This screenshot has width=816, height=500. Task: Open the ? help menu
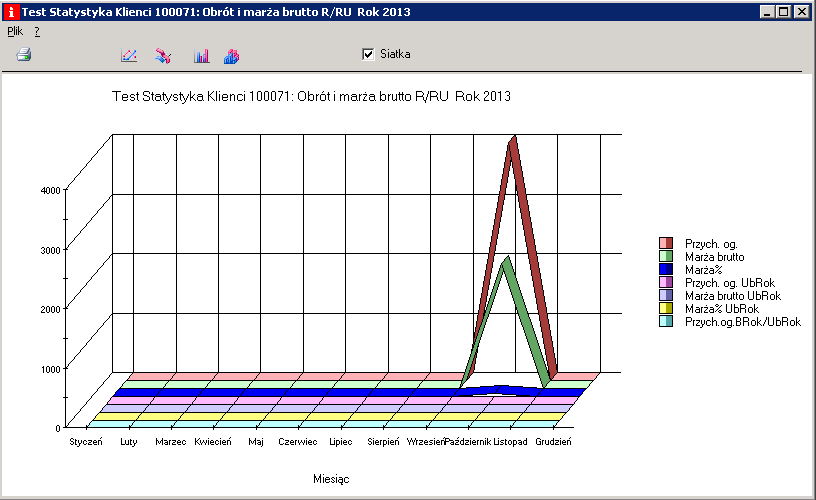pos(37,32)
